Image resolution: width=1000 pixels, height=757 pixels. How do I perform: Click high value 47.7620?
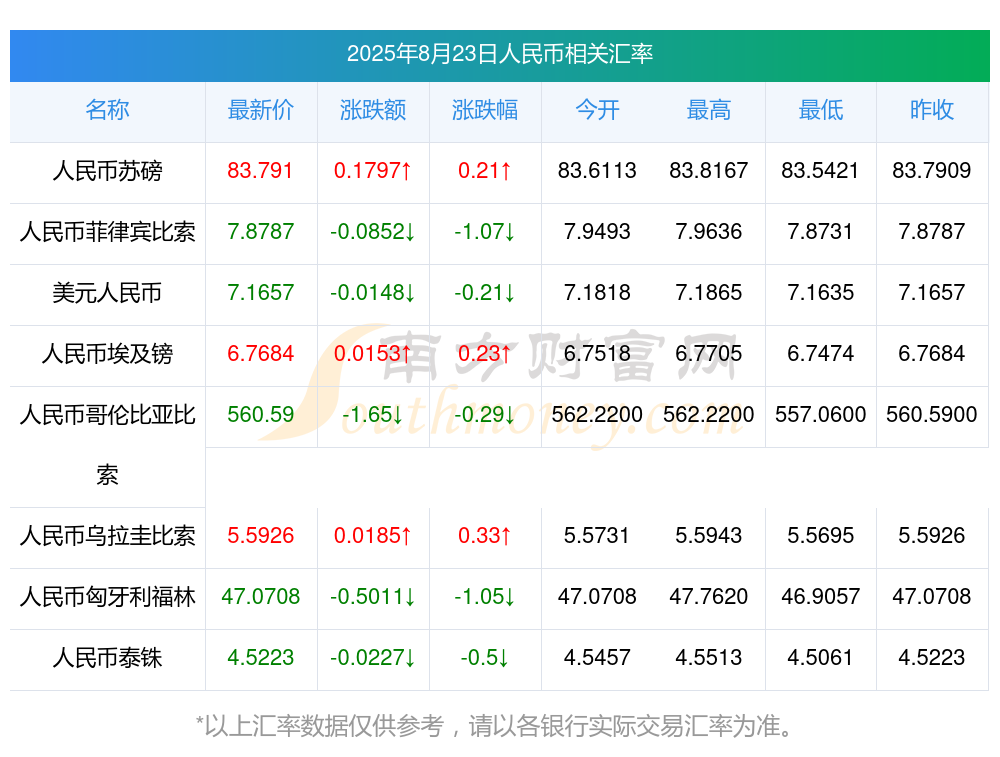coord(709,597)
